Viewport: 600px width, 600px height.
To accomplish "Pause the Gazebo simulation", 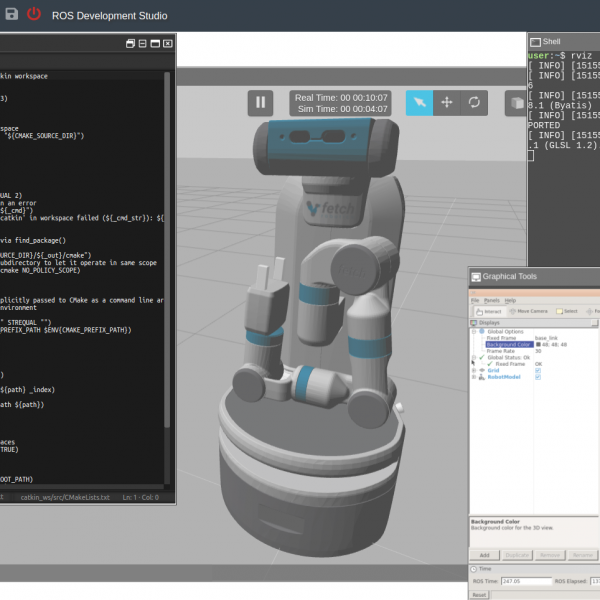I will 260,103.
